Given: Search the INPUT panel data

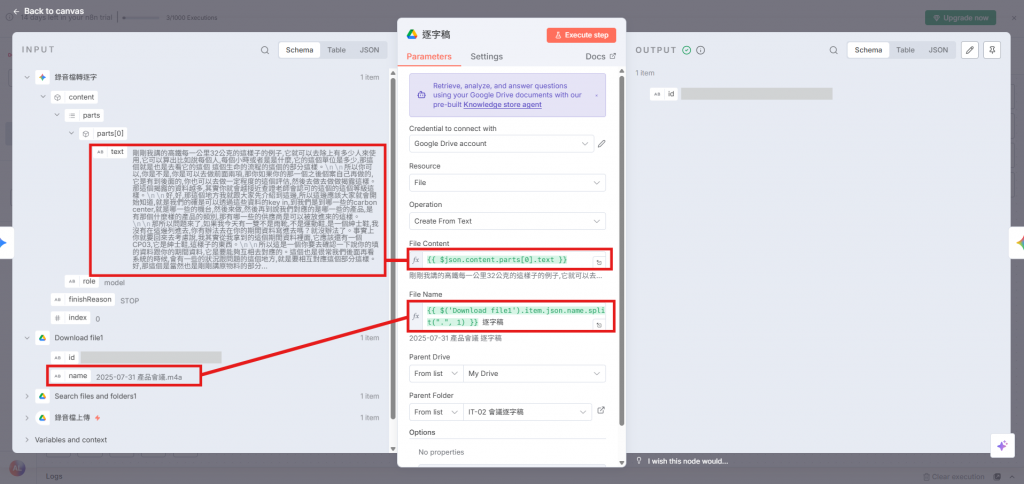Looking at the screenshot, I should pos(264,50).
